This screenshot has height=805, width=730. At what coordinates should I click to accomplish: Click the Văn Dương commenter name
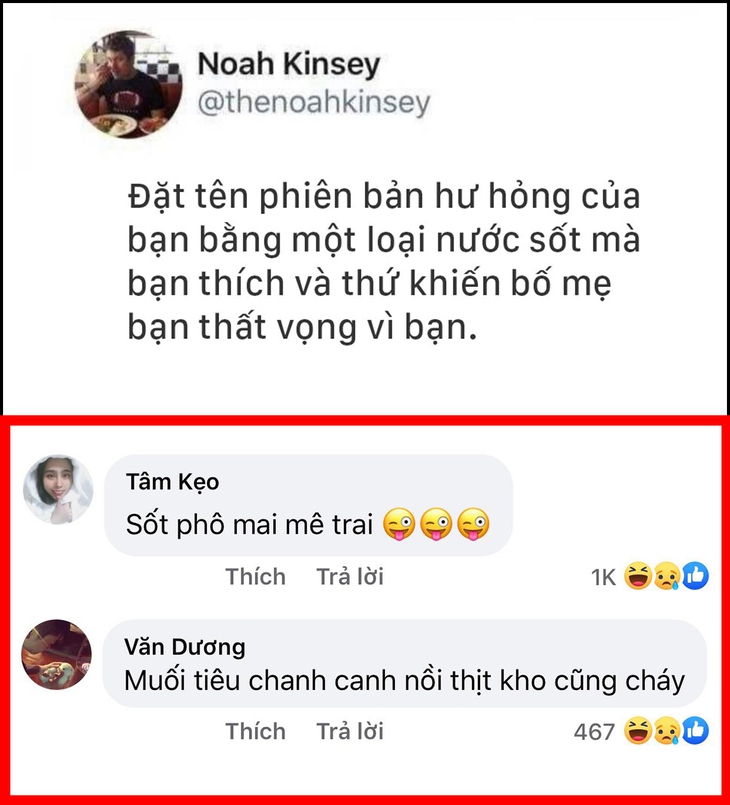coord(185,647)
